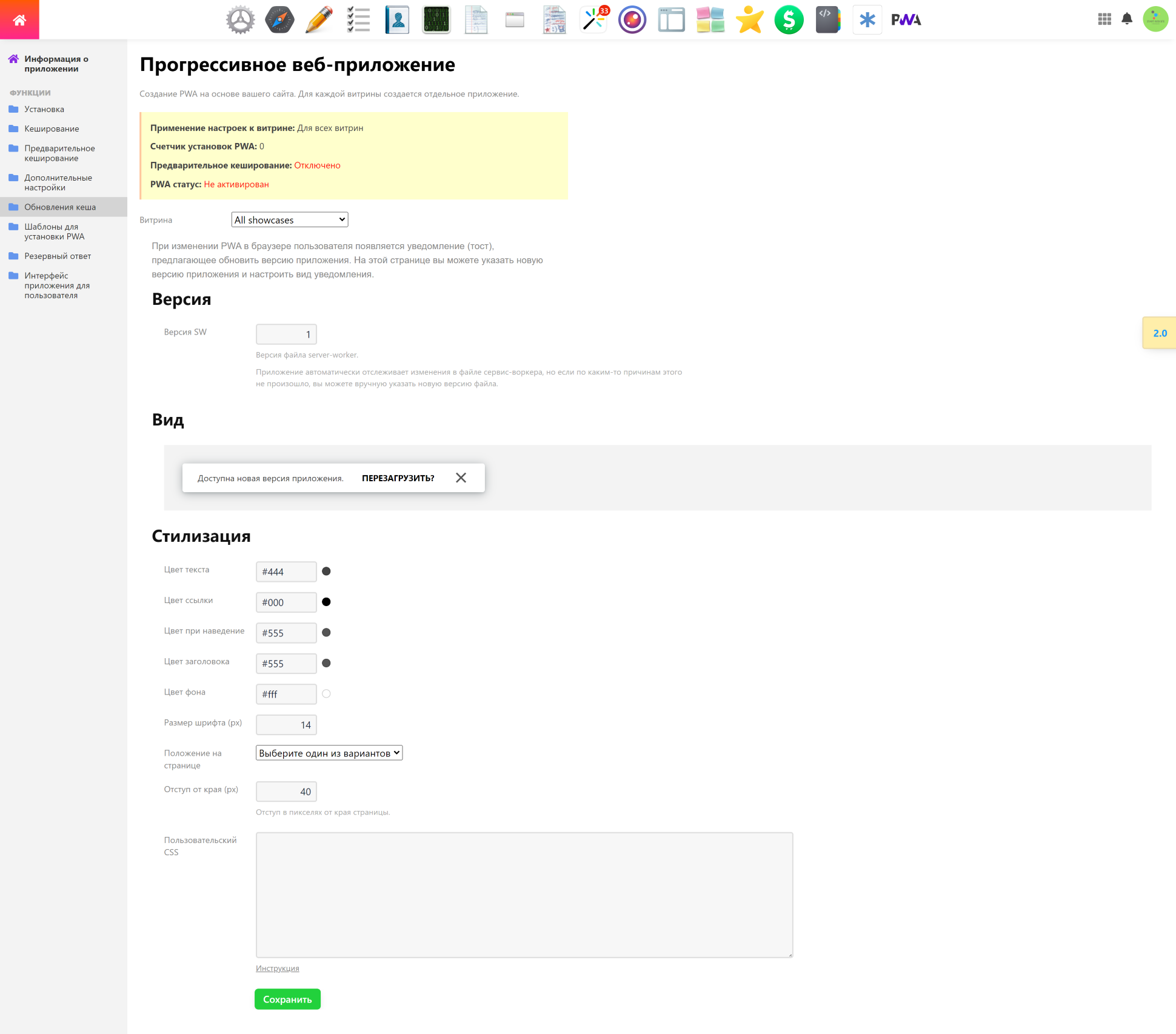This screenshot has width=1176, height=1034.
Task: Open the Цвет фона white swatch
Action: point(326,693)
